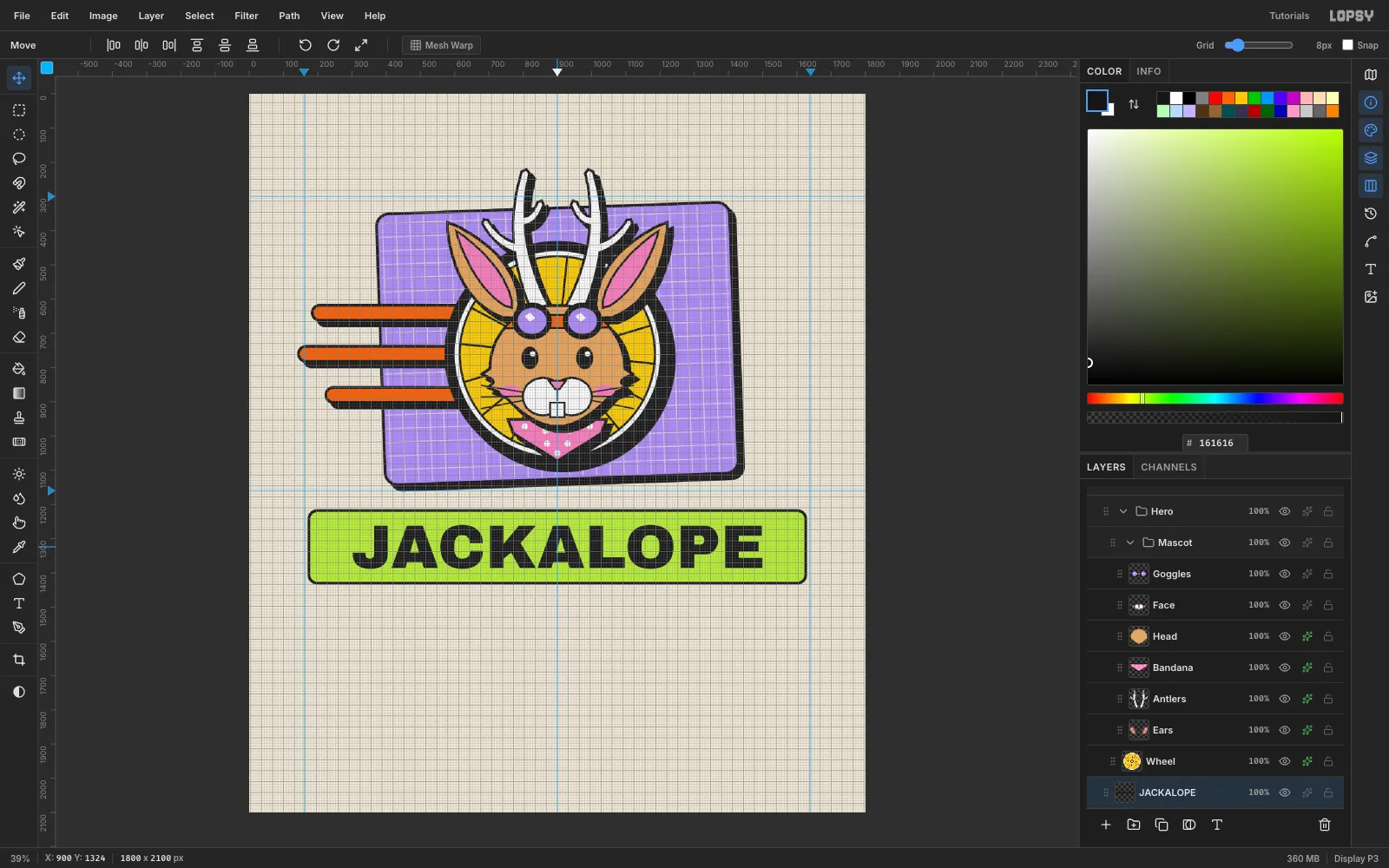The image size is (1389, 868).
Task: Switch to the Channels tab
Action: (1168, 467)
